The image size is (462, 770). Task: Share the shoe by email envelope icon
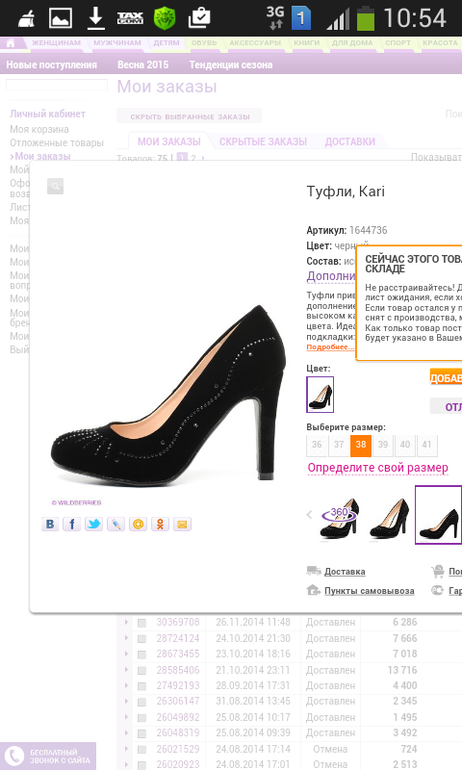(182, 524)
